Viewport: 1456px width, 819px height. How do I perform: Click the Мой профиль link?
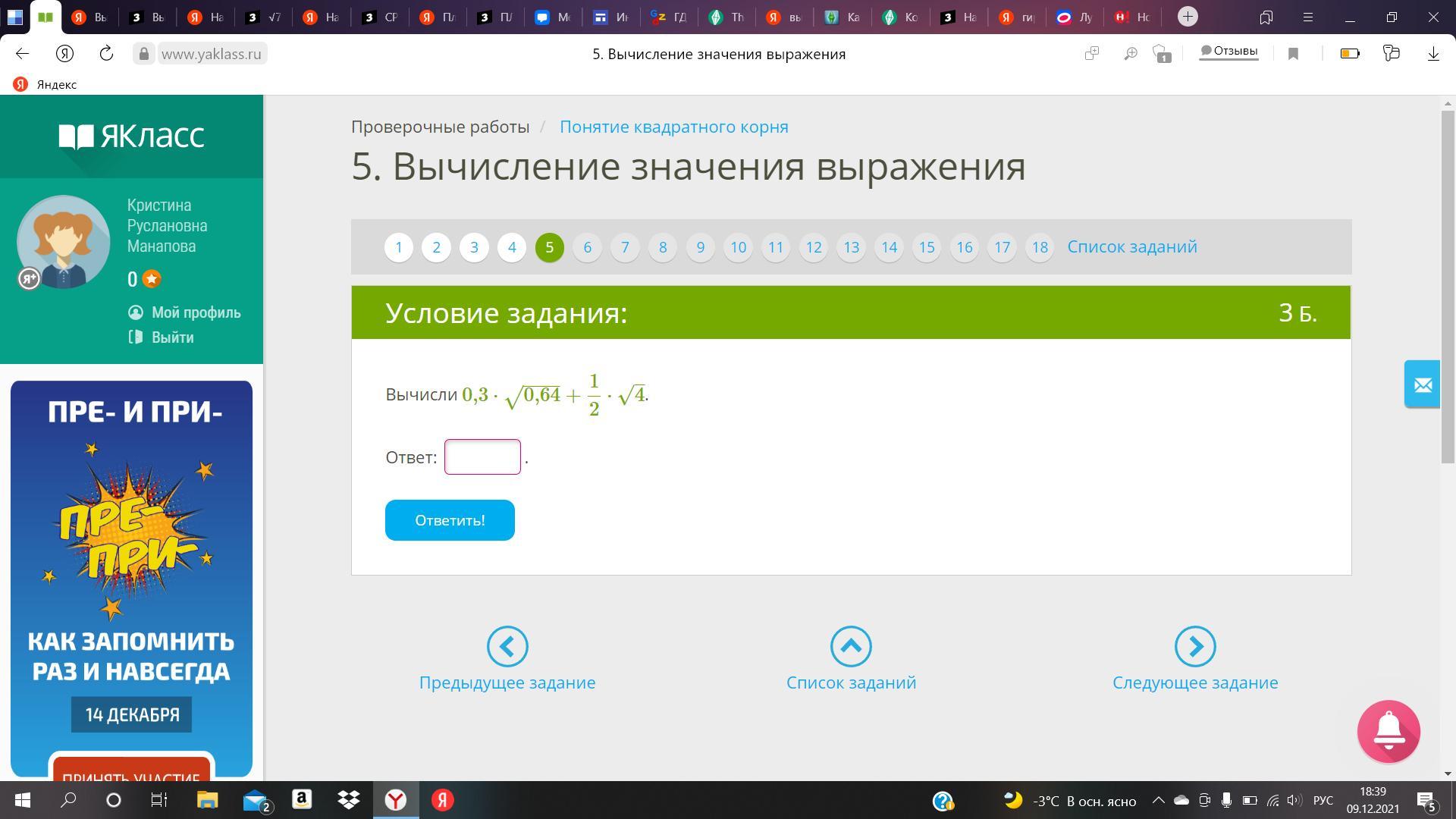(196, 312)
